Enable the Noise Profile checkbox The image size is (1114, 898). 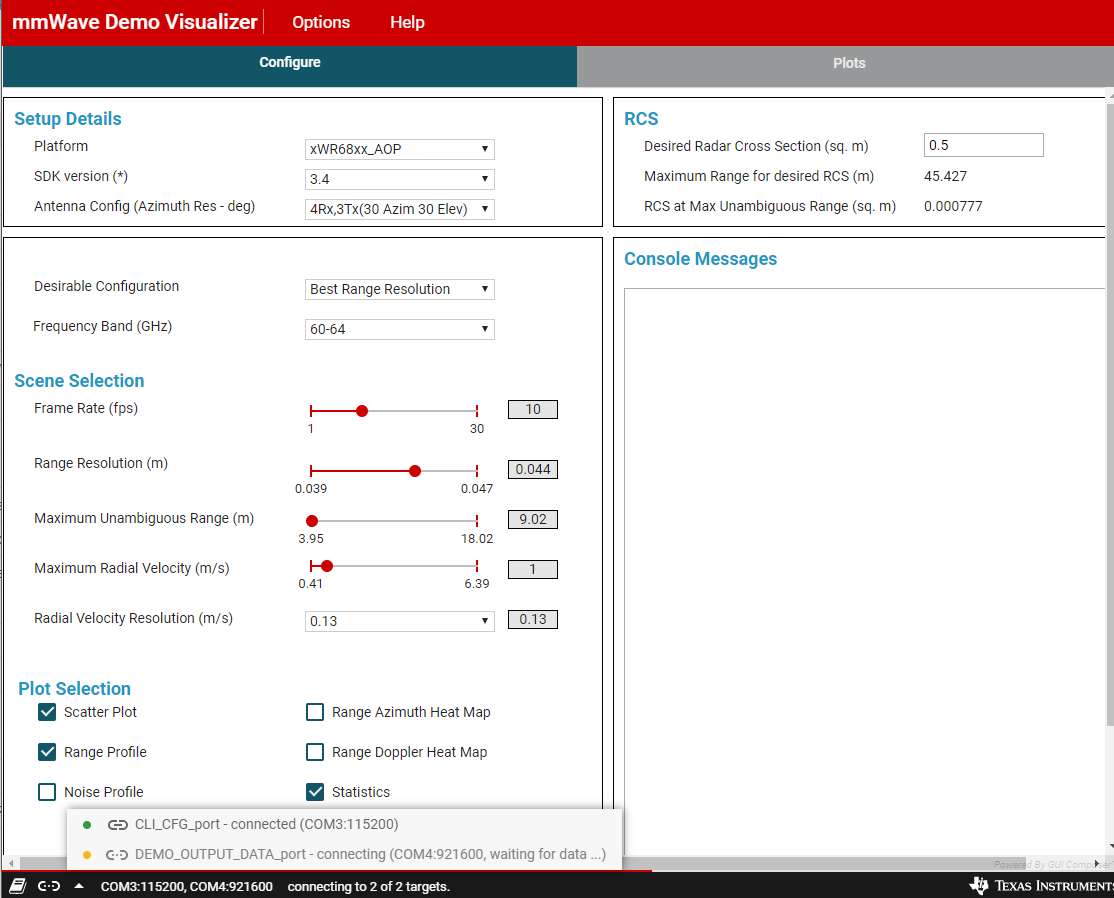pyautogui.click(x=47, y=791)
